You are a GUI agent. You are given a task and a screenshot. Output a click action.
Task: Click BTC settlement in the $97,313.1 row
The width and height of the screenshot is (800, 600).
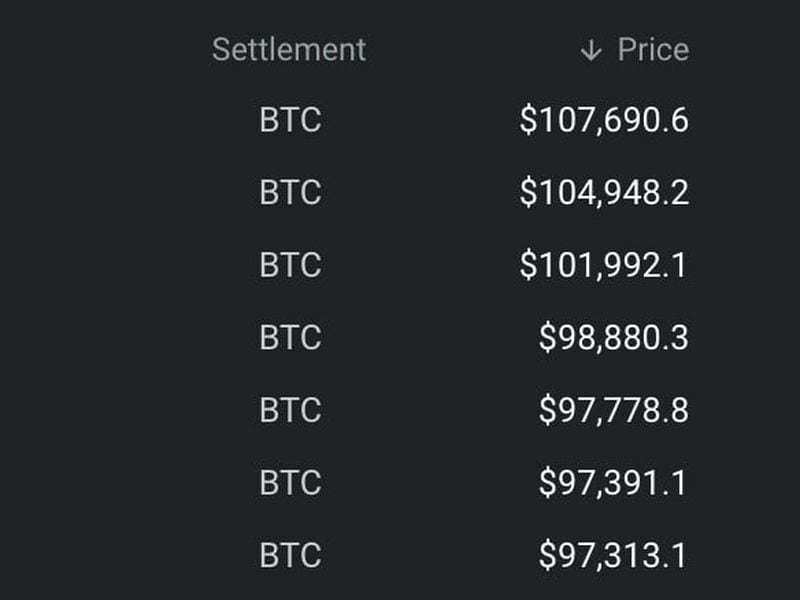pyautogui.click(x=290, y=556)
